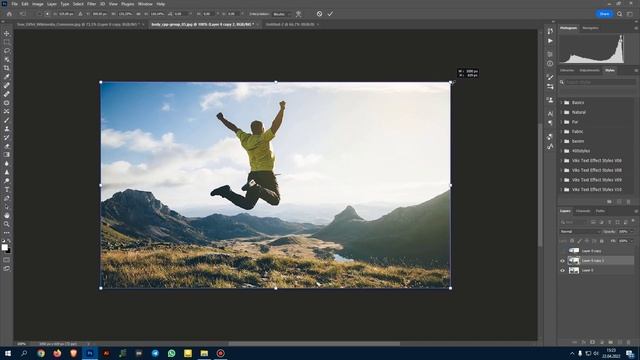The width and height of the screenshot is (640, 360).
Task: Select the Zoom tool
Action: [x=7, y=224]
